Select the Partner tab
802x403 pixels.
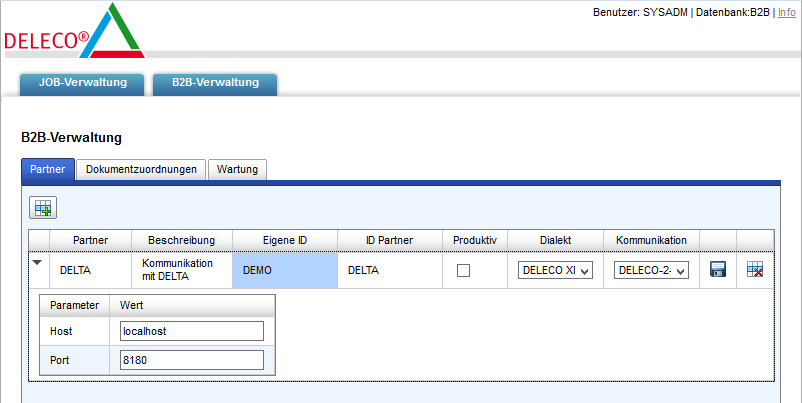click(48, 170)
